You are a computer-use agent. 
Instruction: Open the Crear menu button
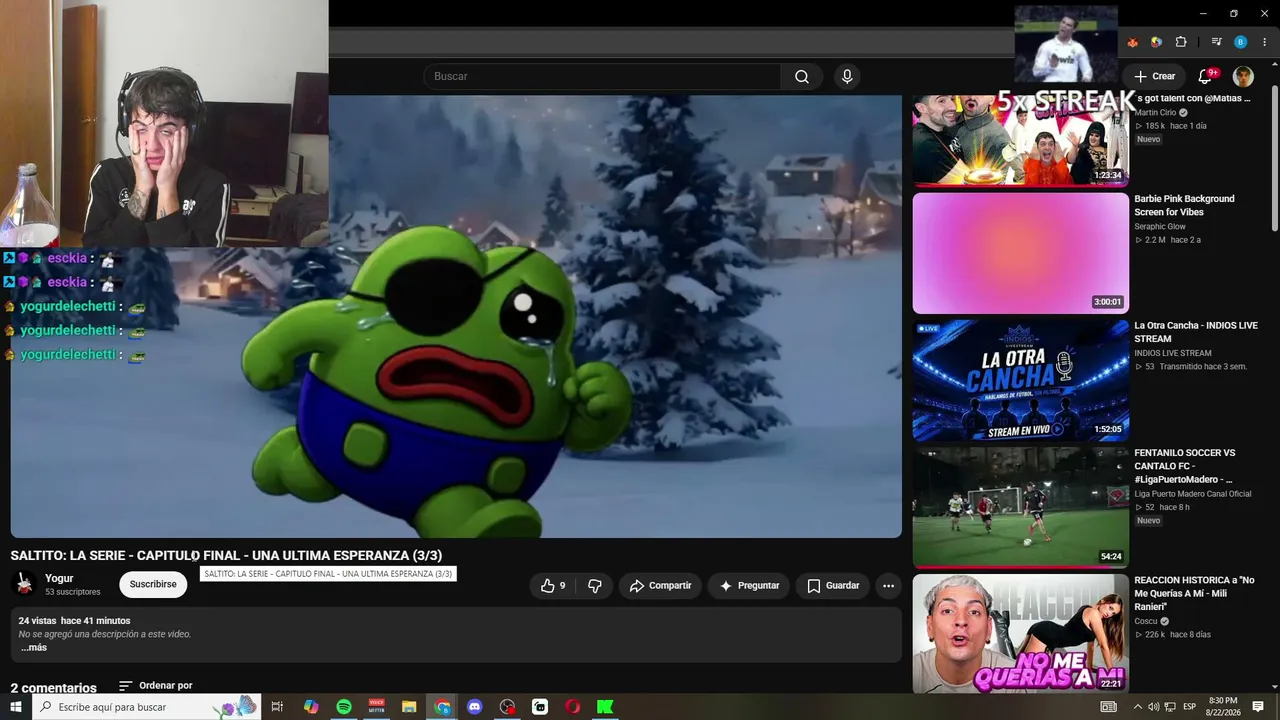(x=1154, y=77)
